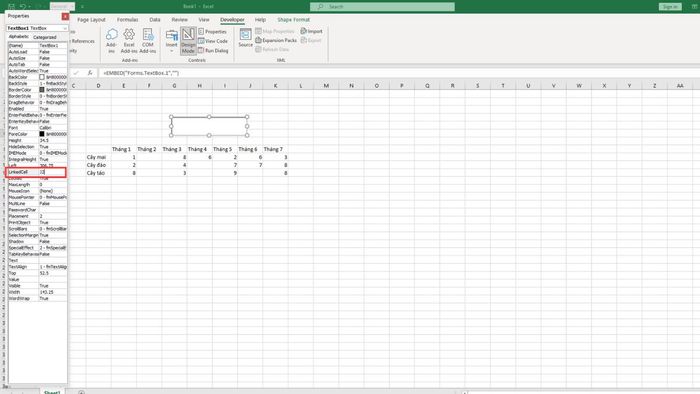Select the cell labeled Cây táo
Image resolution: width=700 pixels, height=394 pixels.
(x=98, y=173)
